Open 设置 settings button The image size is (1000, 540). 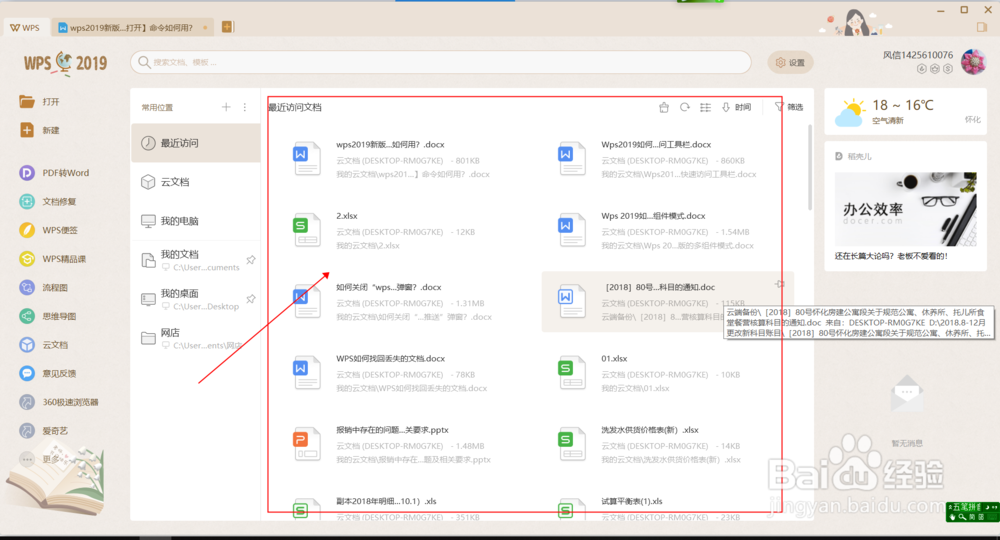point(790,62)
